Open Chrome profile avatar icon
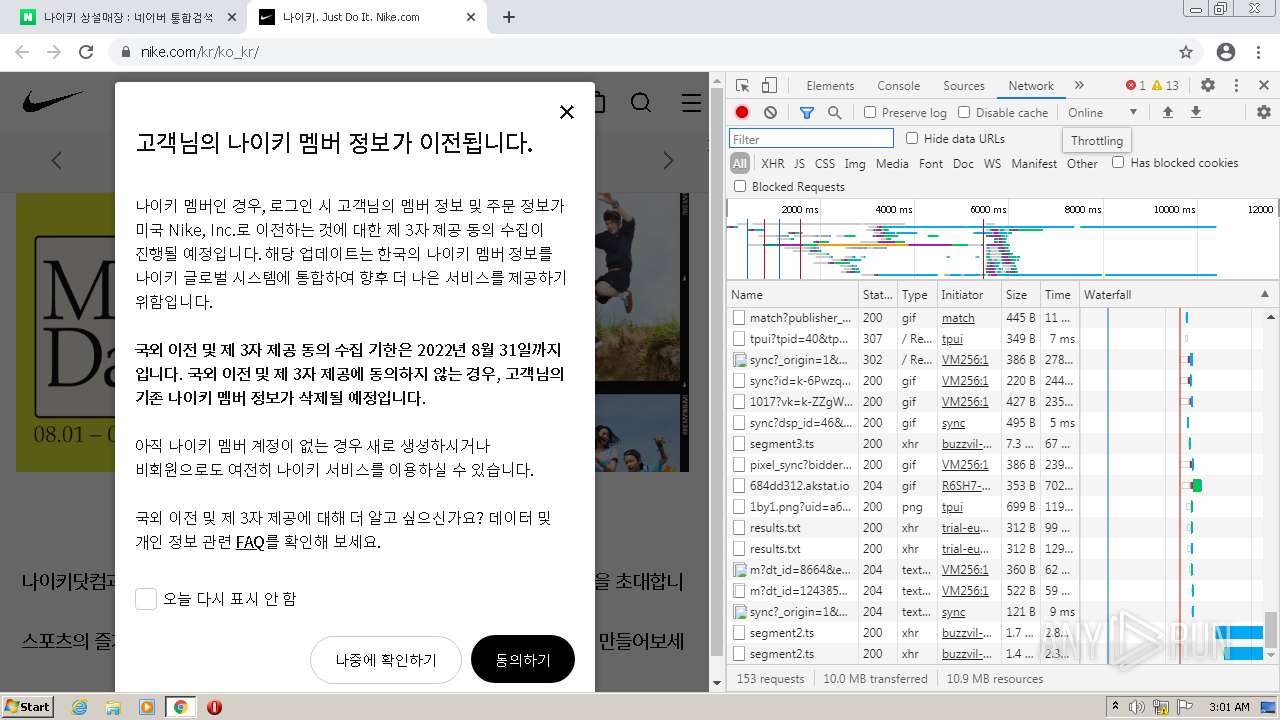Viewport: 1280px width, 720px height. (x=1226, y=52)
